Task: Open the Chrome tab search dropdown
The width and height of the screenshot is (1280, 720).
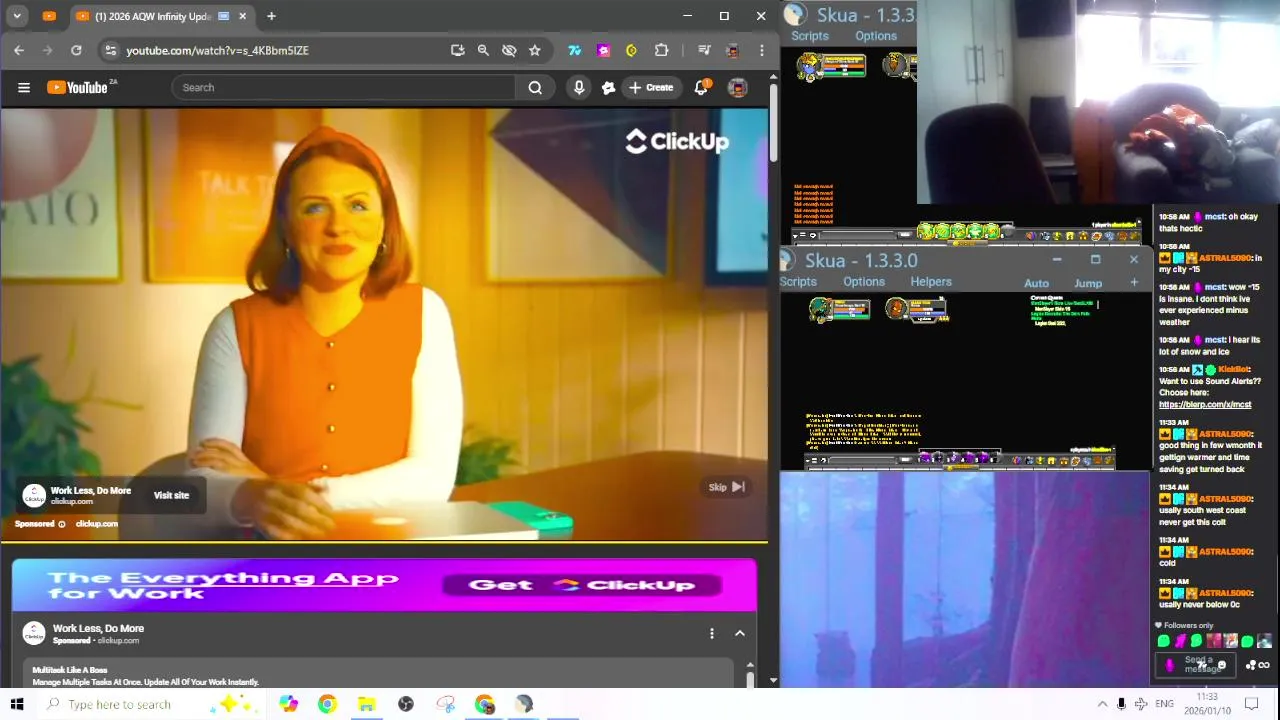Action: (17, 16)
